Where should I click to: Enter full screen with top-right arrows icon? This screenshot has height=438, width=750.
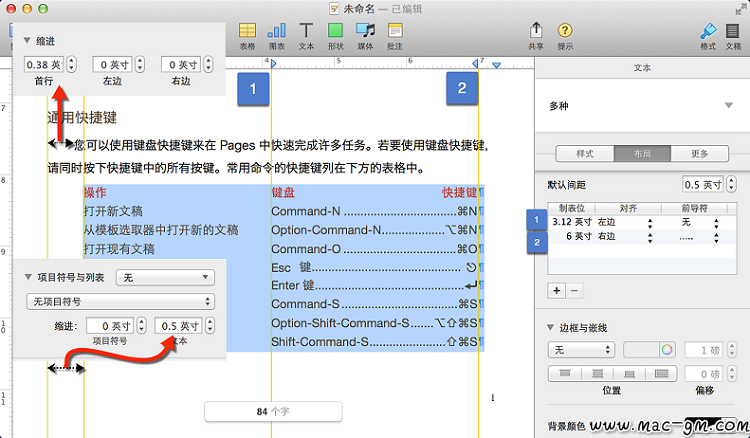[741, 9]
